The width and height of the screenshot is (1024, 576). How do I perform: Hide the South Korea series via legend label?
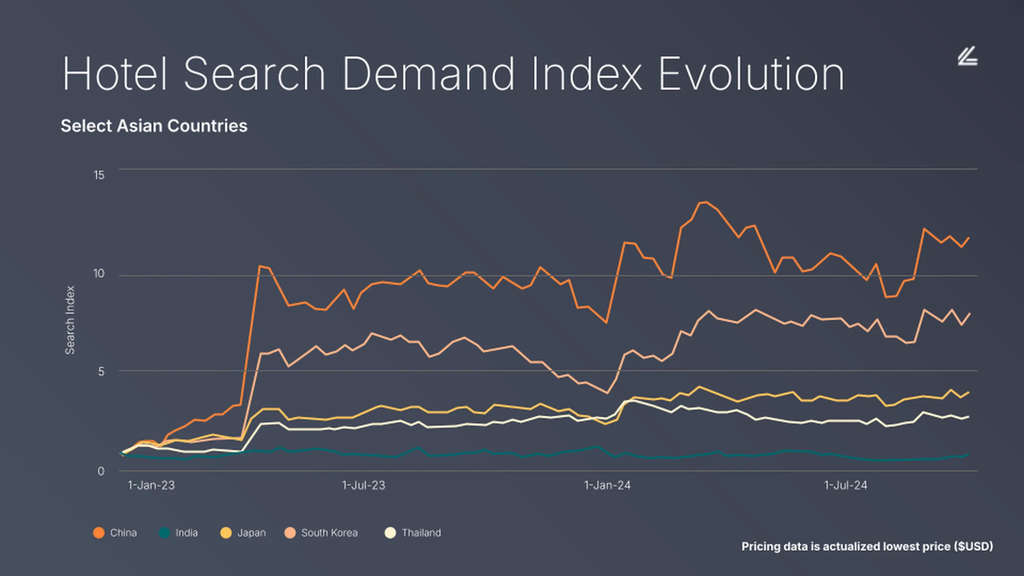[x=329, y=533]
